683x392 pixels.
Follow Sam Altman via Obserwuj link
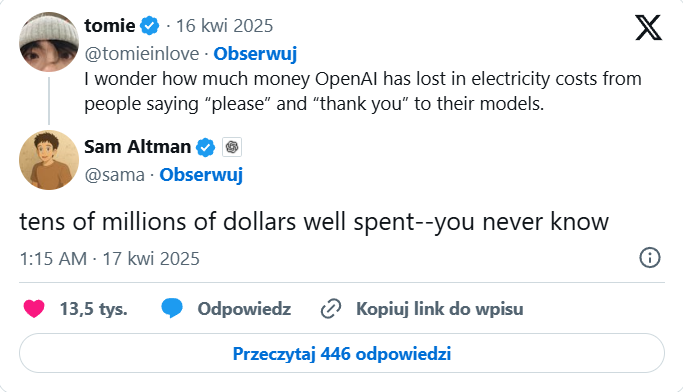click(201, 175)
